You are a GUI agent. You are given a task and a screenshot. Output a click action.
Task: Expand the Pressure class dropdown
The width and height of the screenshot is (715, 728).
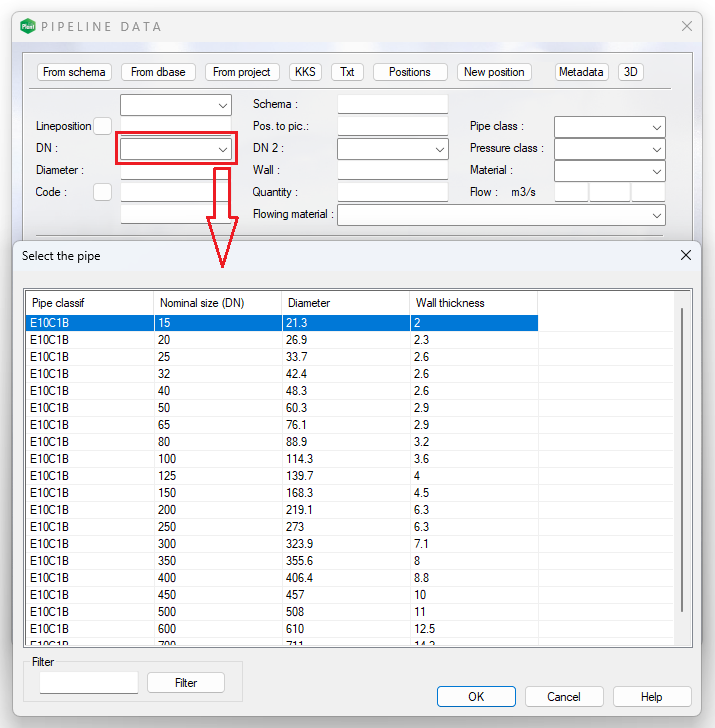(x=656, y=149)
